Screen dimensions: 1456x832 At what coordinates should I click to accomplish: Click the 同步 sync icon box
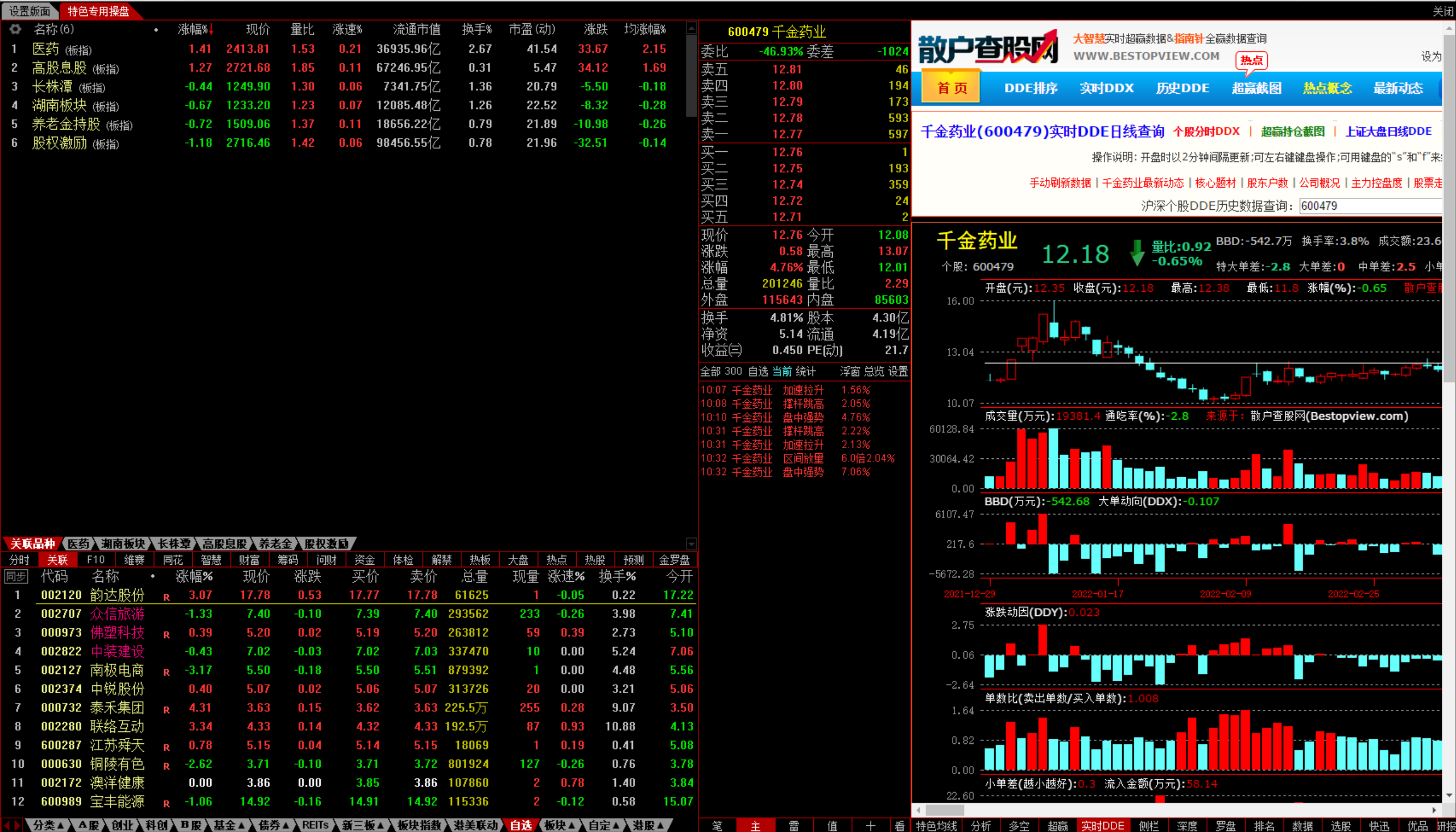click(x=15, y=577)
